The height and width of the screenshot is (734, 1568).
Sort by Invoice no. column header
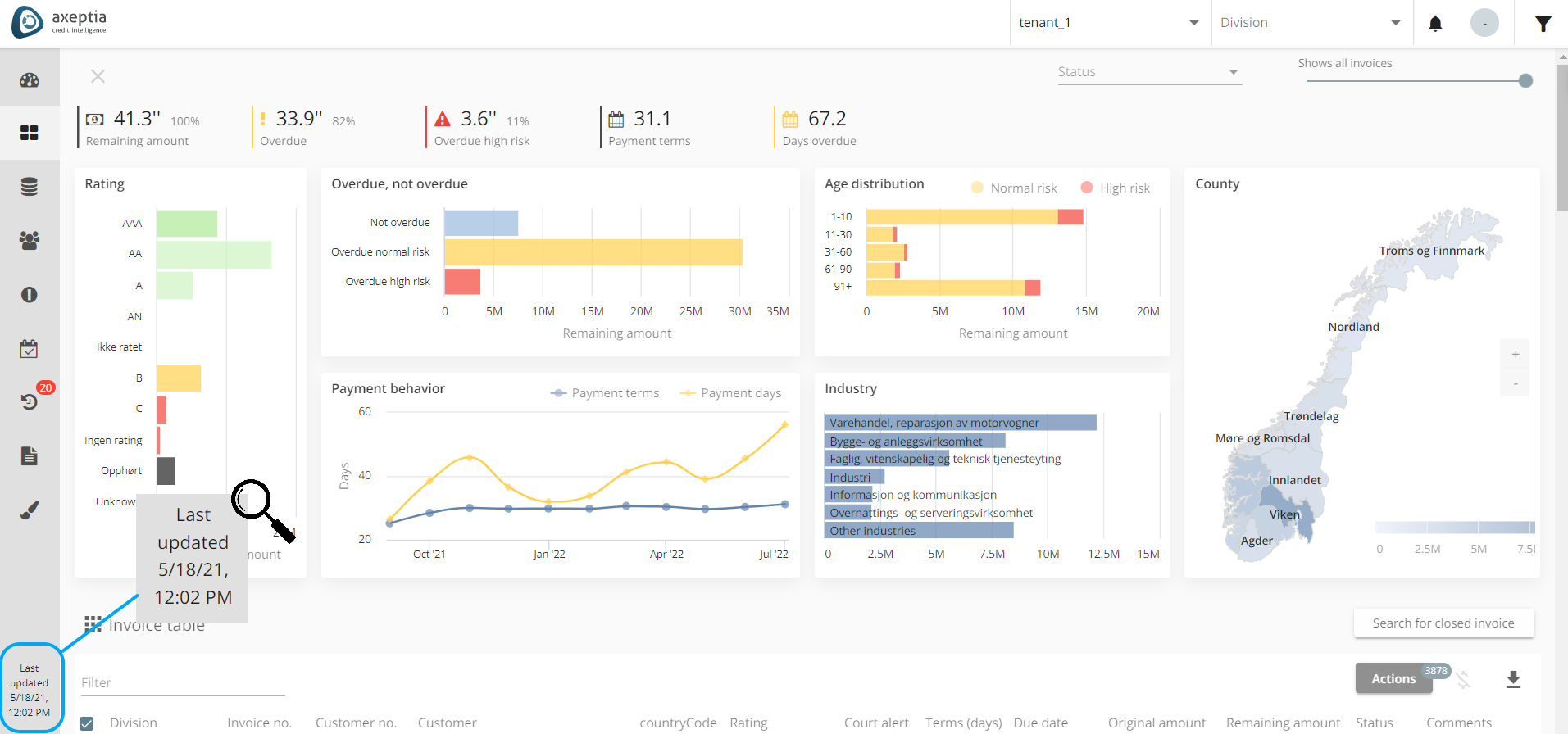260,723
